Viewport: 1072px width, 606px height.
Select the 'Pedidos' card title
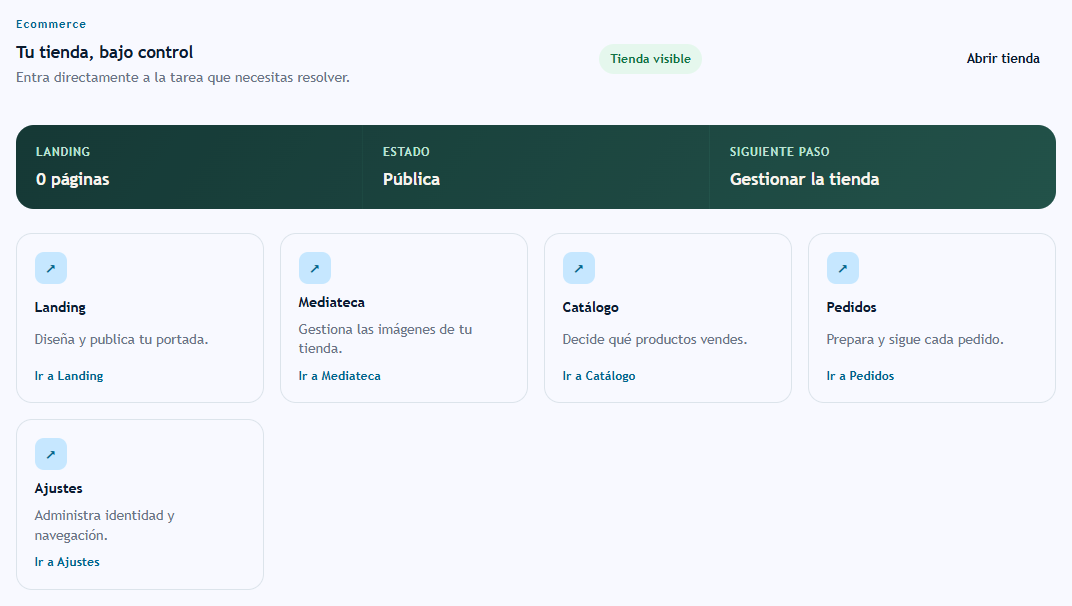pyautogui.click(x=851, y=307)
